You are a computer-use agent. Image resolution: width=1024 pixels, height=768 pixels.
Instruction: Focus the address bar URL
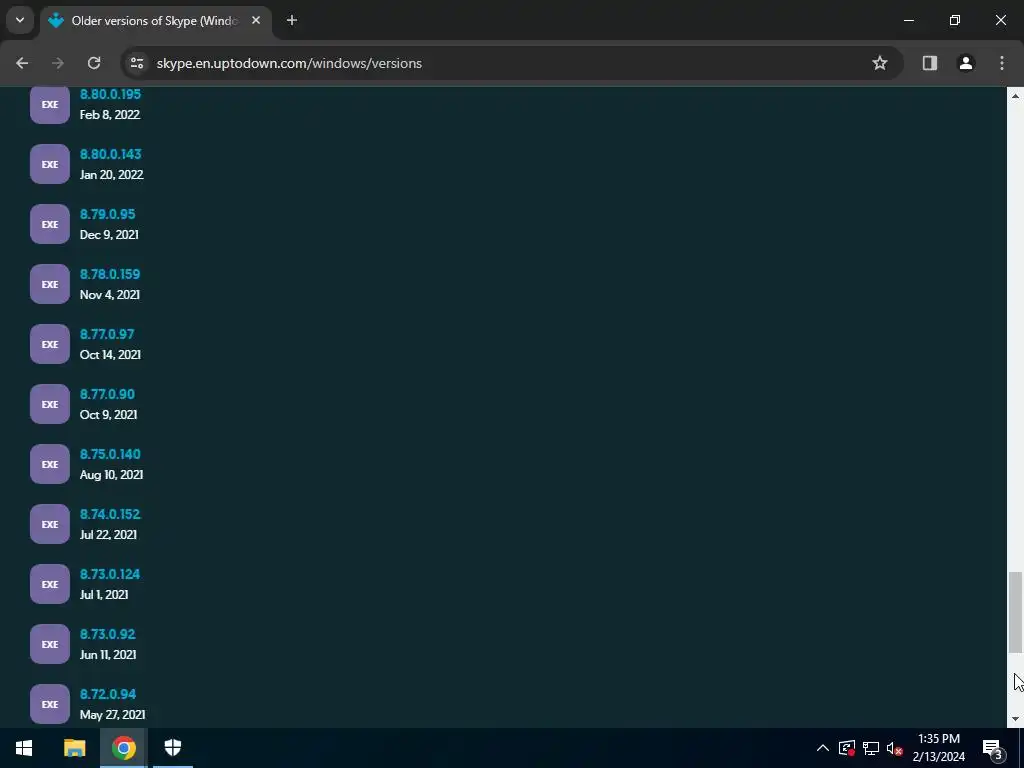pyautogui.click(x=289, y=63)
